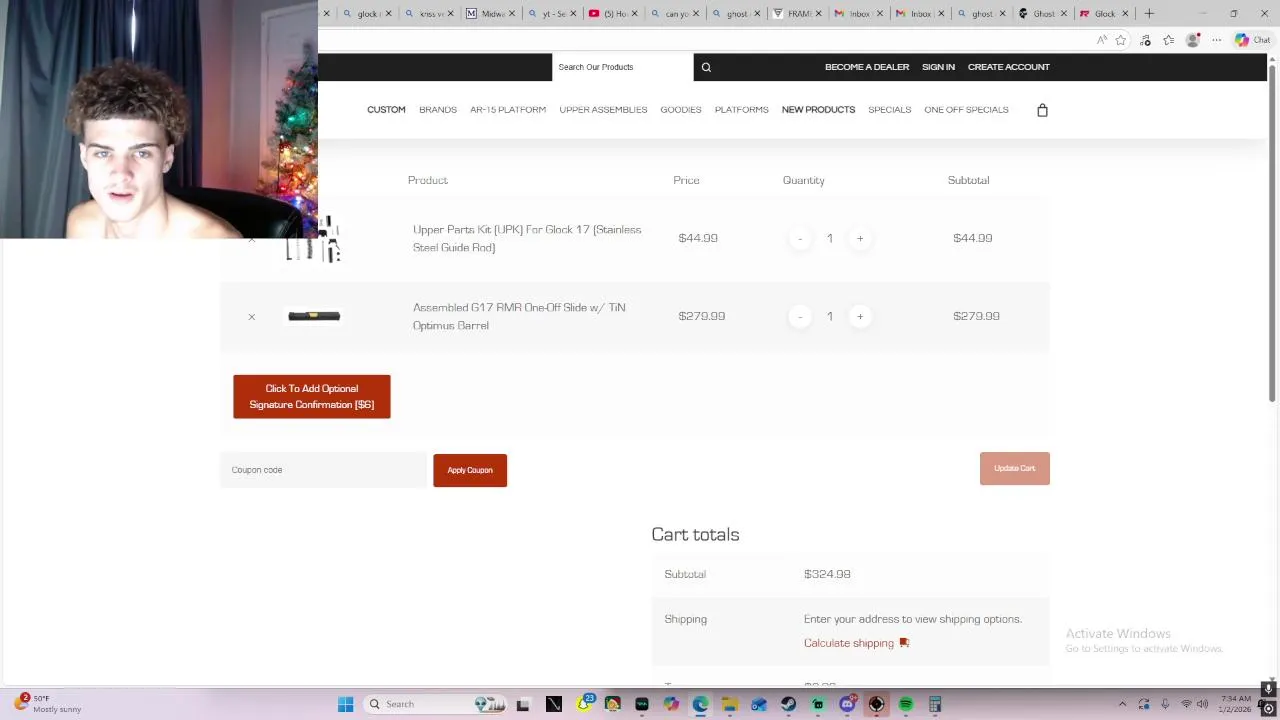Click the search magnifier icon in the site header
The image size is (1280, 720).
tap(706, 67)
